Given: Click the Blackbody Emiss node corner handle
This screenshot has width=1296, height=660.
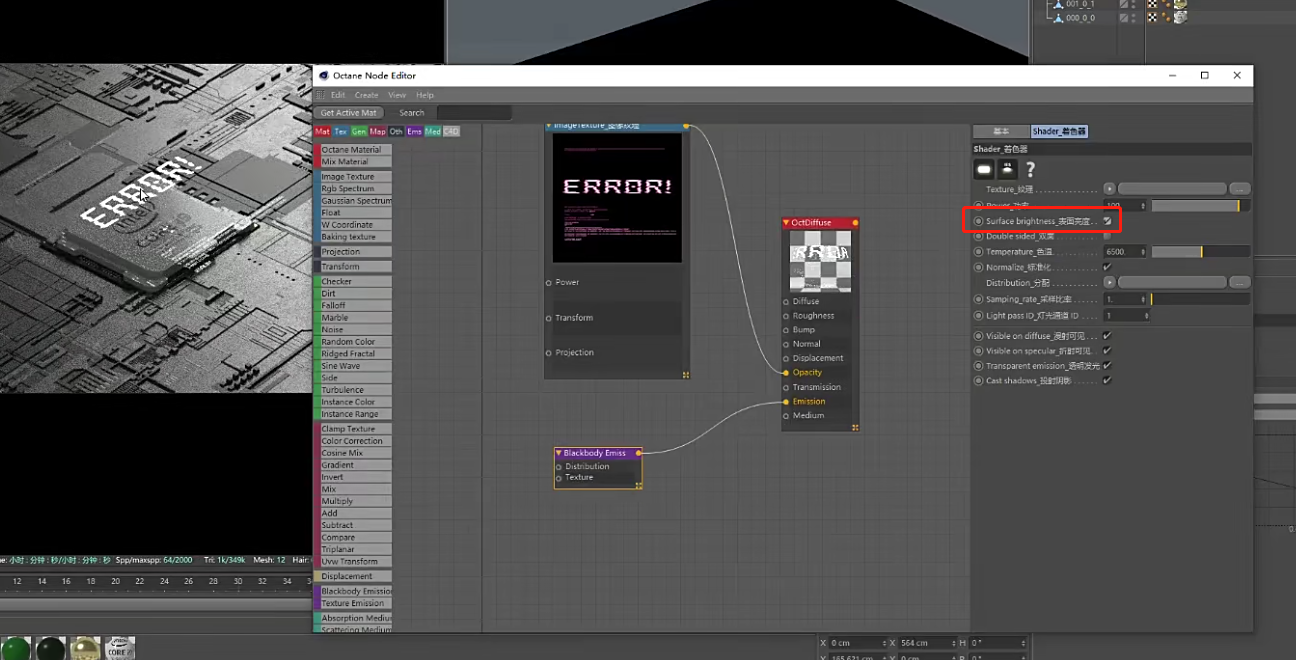Looking at the screenshot, I should [x=638, y=485].
